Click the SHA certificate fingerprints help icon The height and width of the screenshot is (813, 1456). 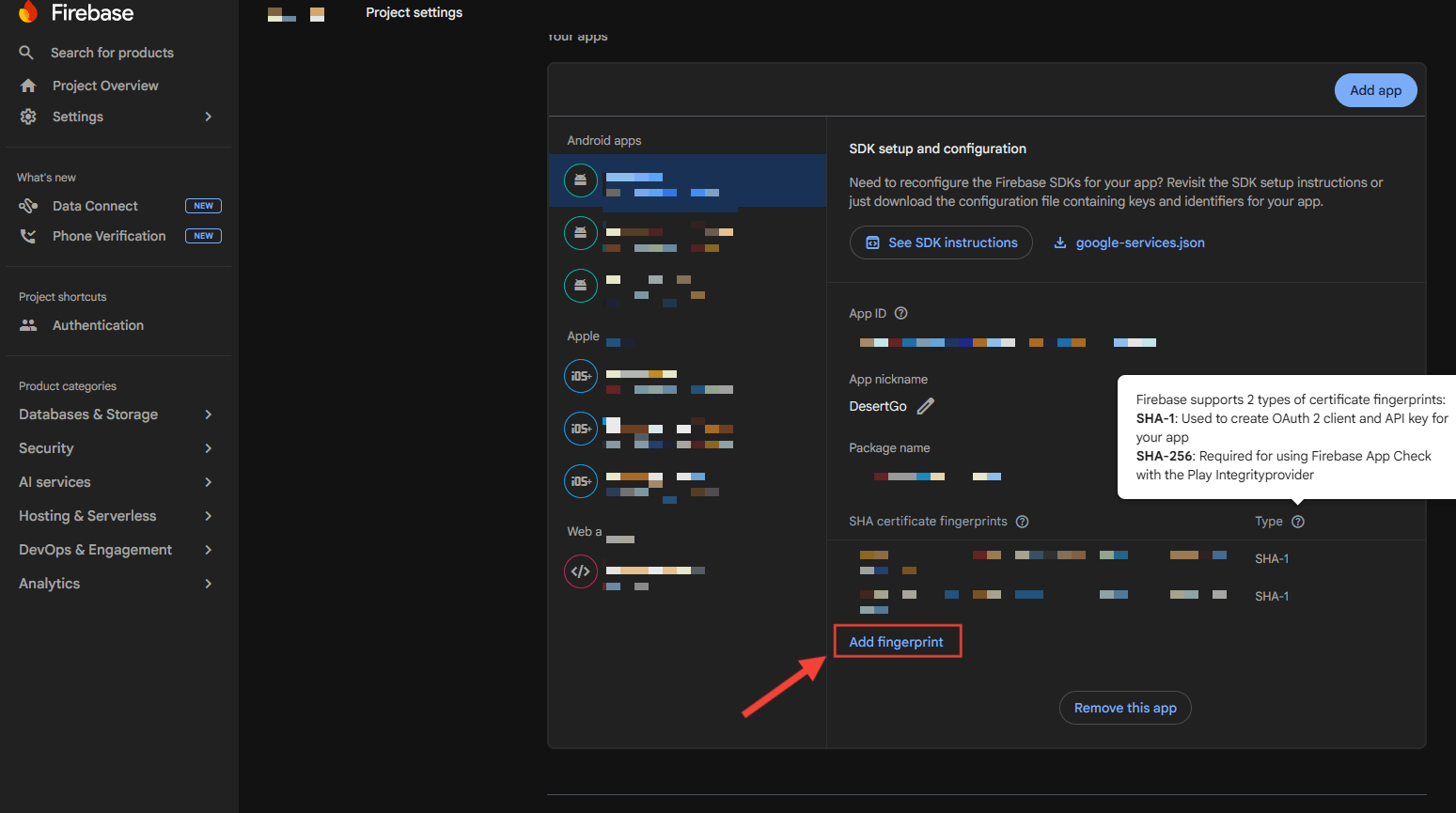pos(1022,522)
